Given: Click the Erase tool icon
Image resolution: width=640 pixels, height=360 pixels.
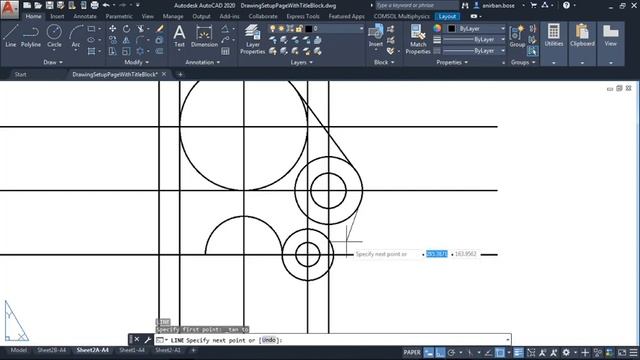Looking at the screenshot, I should coord(160,29).
